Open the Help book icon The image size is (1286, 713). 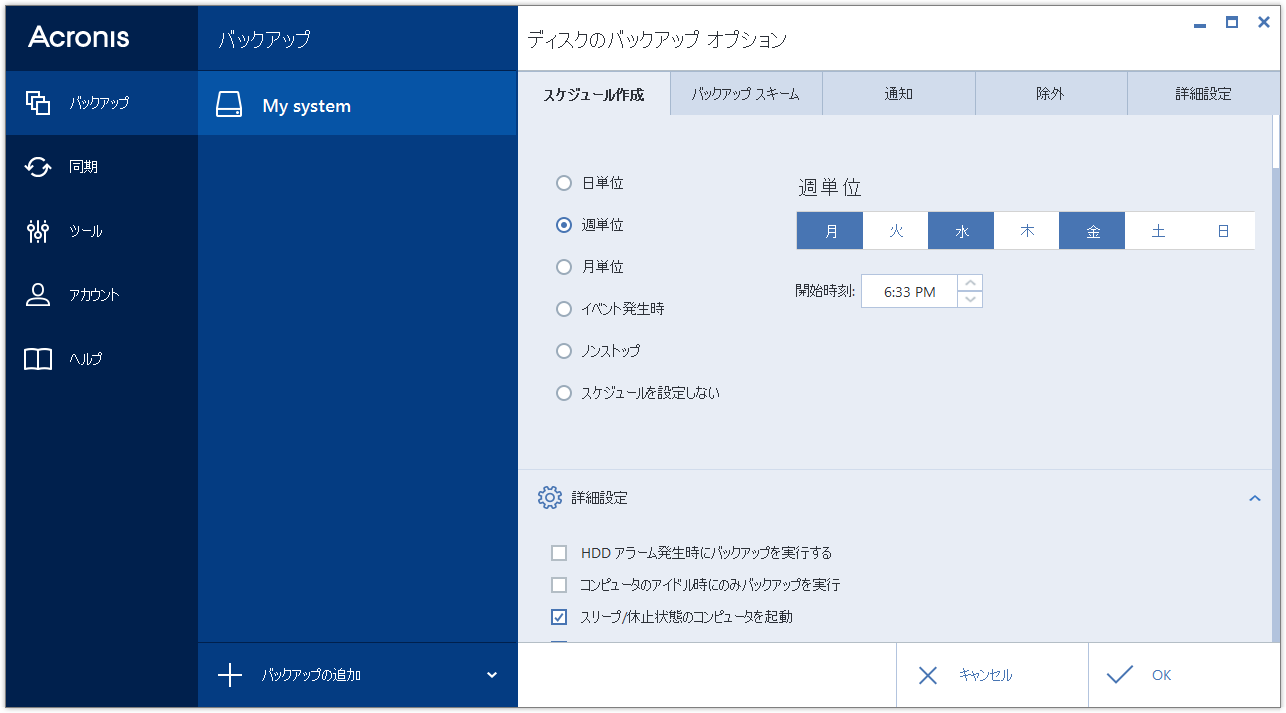(x=38, y=359)
